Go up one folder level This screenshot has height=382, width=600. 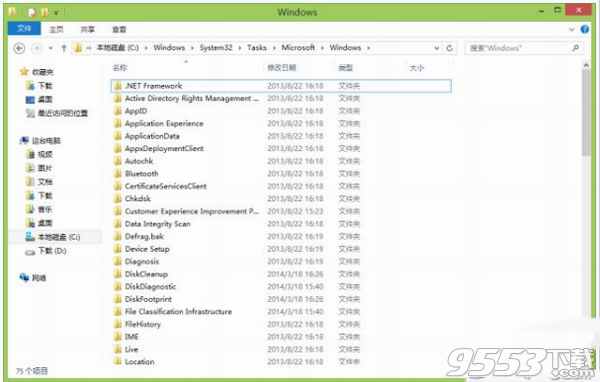(64, 48)
